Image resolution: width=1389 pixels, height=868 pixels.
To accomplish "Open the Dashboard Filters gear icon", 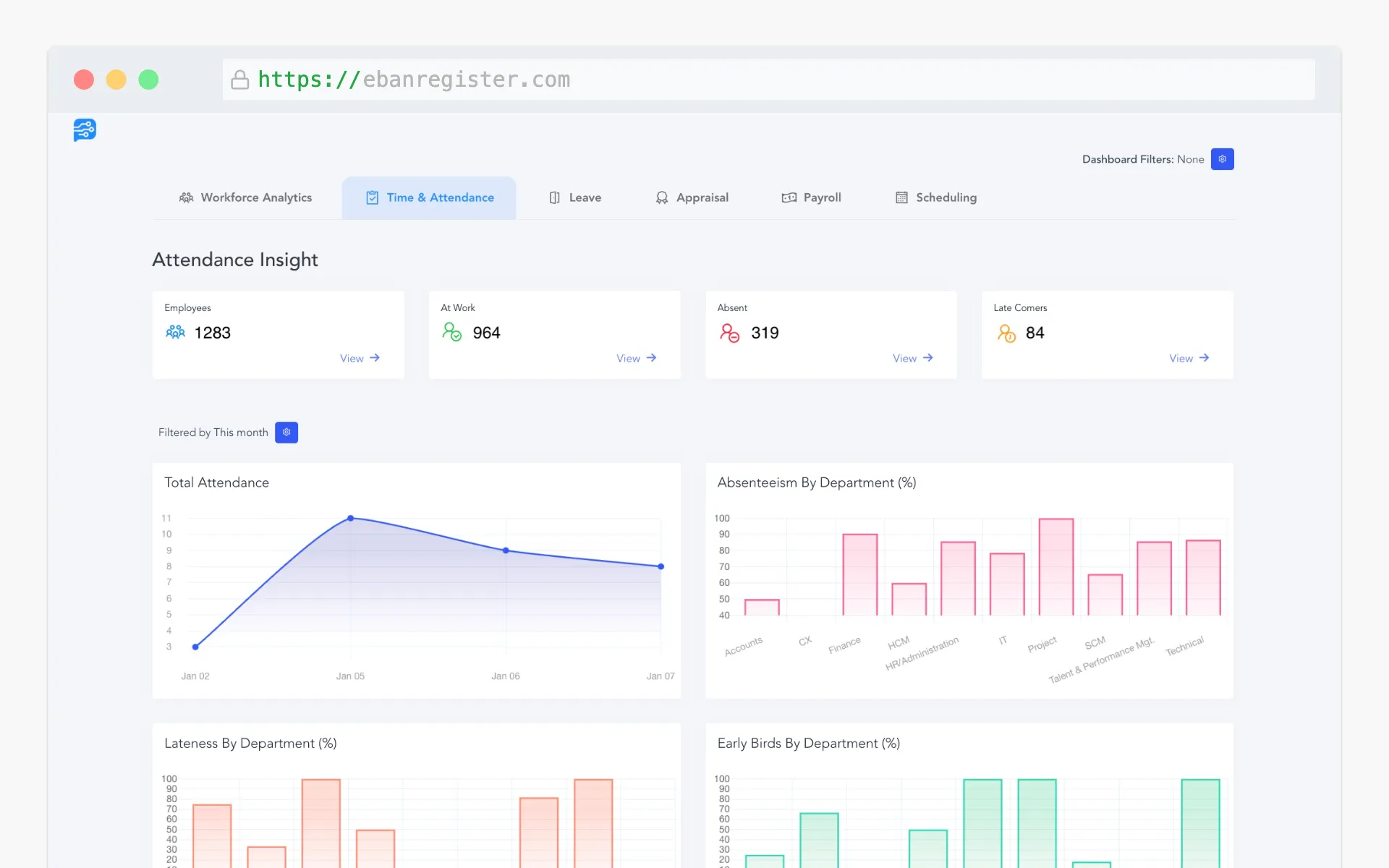I will click(1222, 159).
